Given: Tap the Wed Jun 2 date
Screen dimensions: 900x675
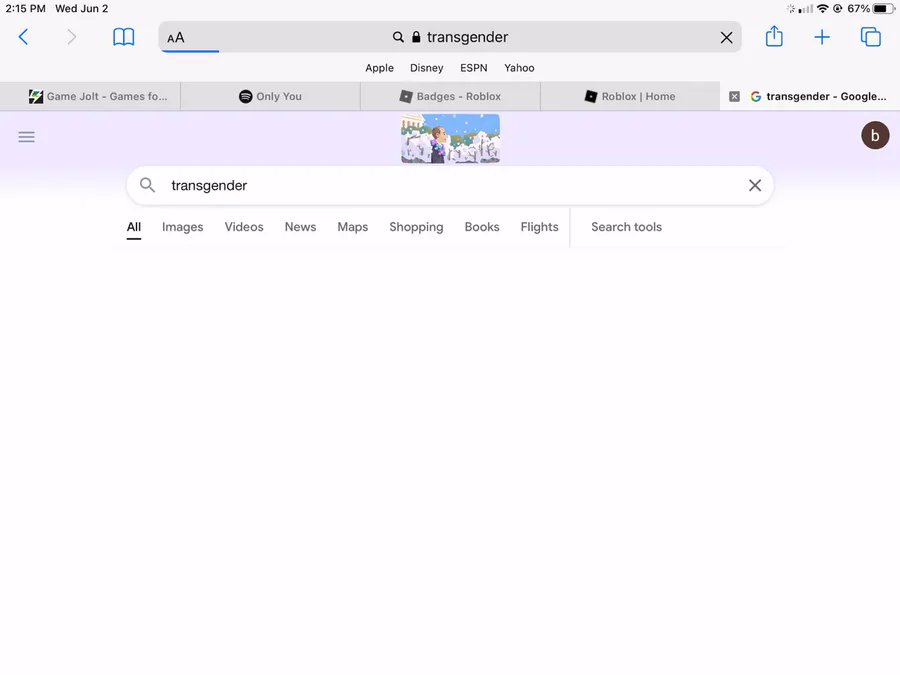Looking at the screenshot, I should pyautogui.click(x=82, y=9).
